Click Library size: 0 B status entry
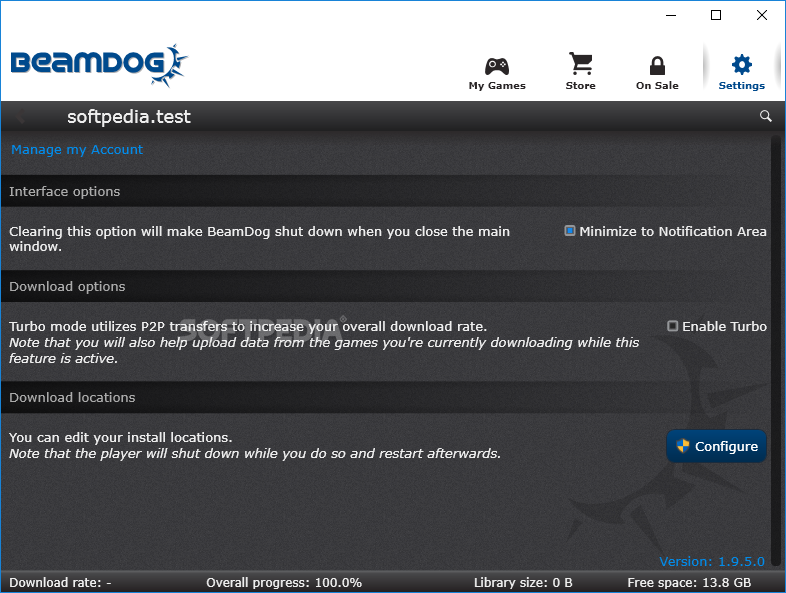786x593 pixels. coord(523,582)
